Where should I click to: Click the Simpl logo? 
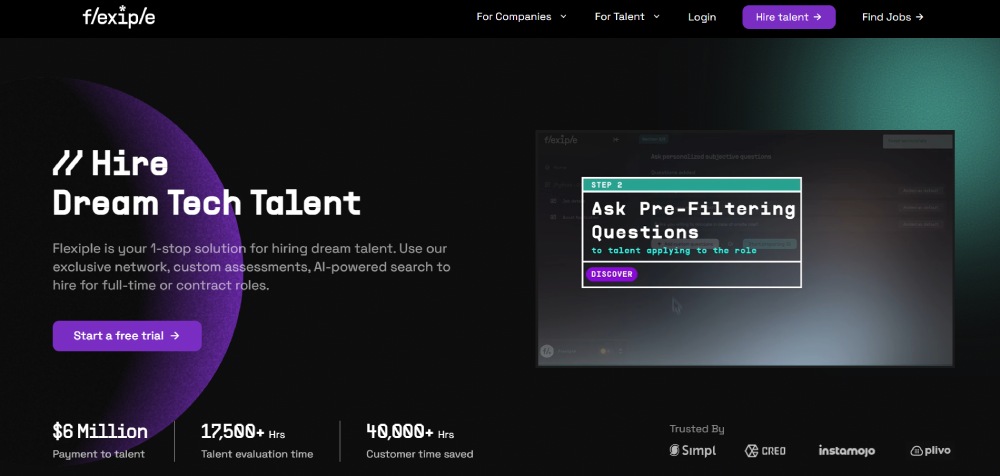coord(693,450)
